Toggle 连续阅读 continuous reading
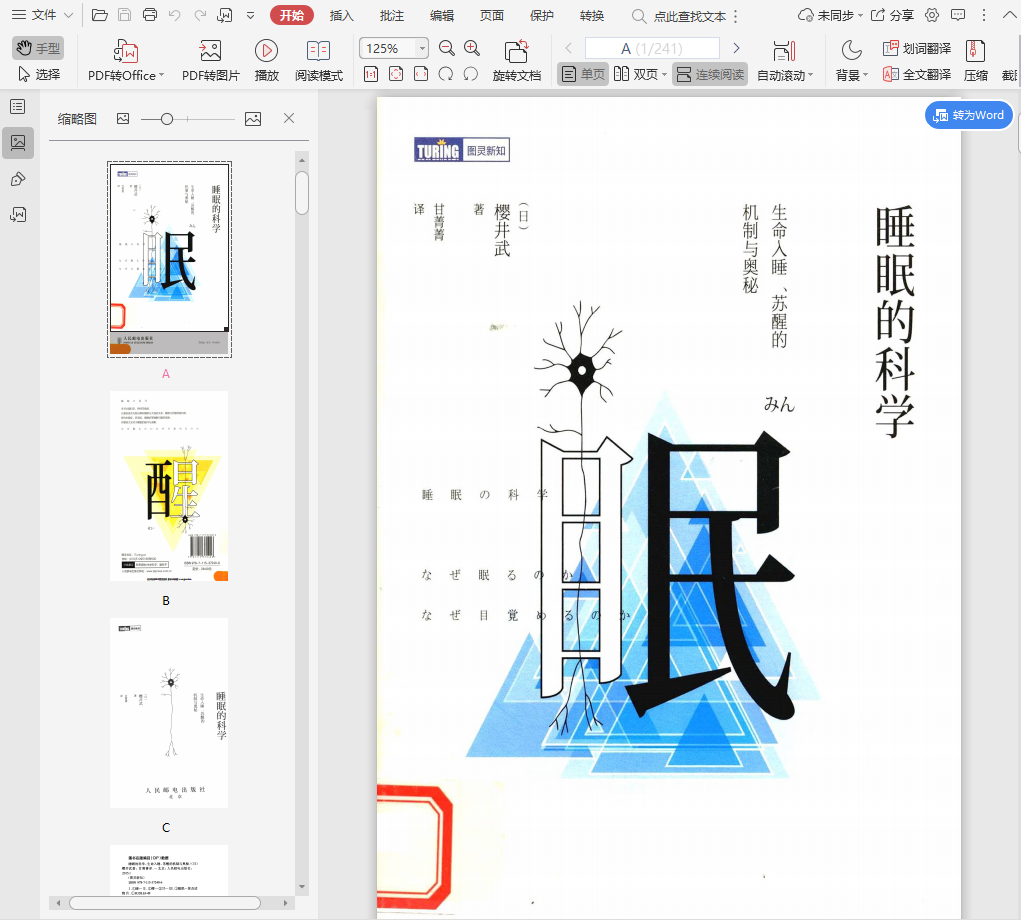The image size is (1021, 920). pos(710,74)
